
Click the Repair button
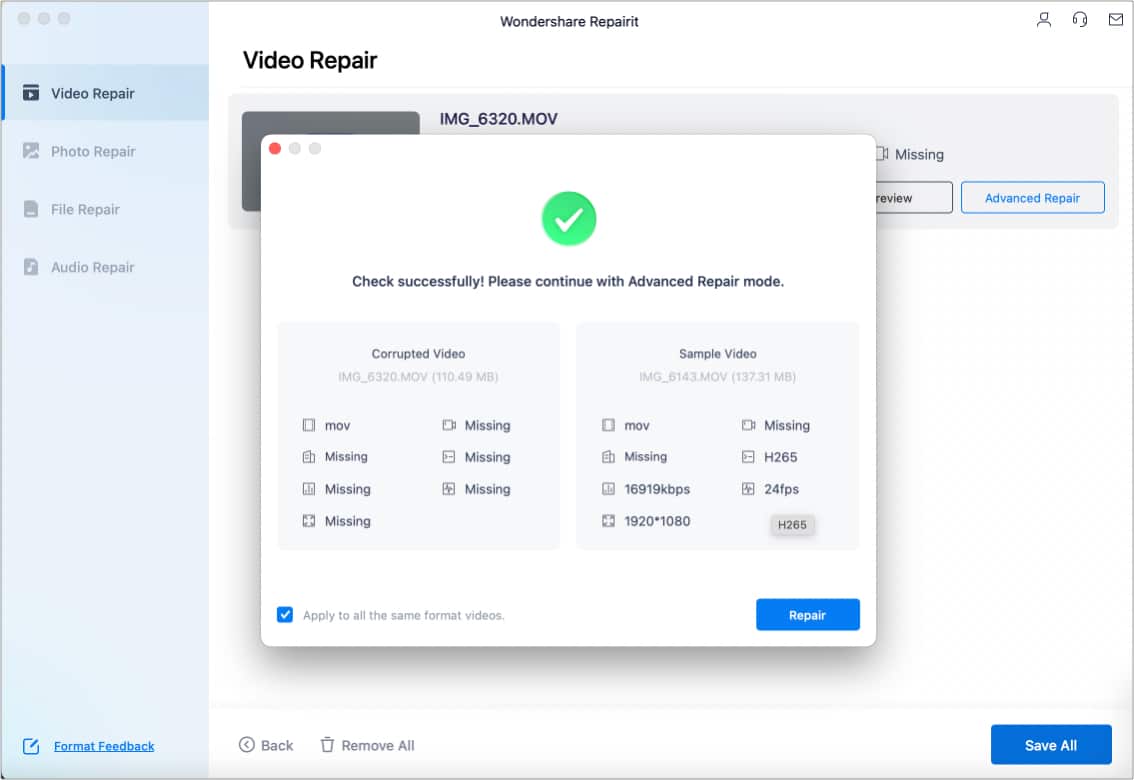click(x=807, y=614)
